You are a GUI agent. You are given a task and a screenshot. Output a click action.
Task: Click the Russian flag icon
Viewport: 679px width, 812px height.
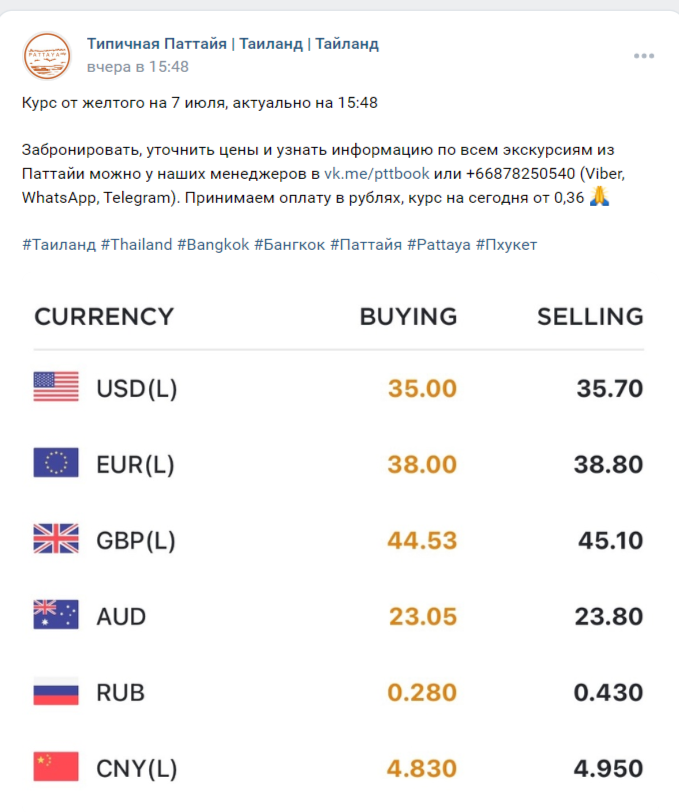click(x=56, y=691)
